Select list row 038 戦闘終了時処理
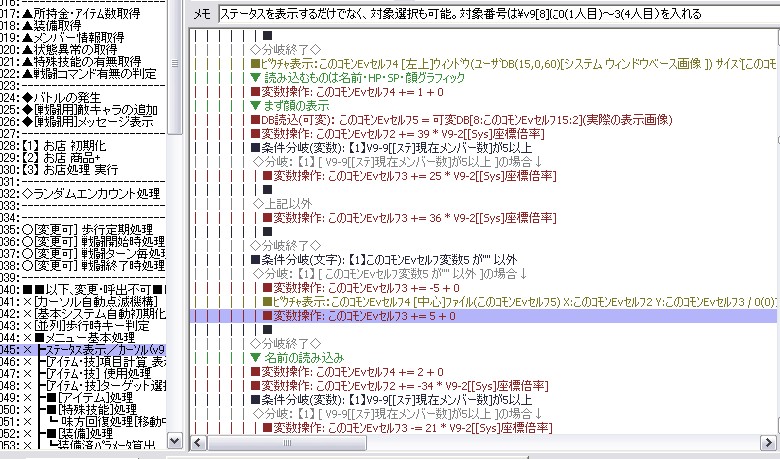This screenshot has width=780, height=459. (83, 265)
